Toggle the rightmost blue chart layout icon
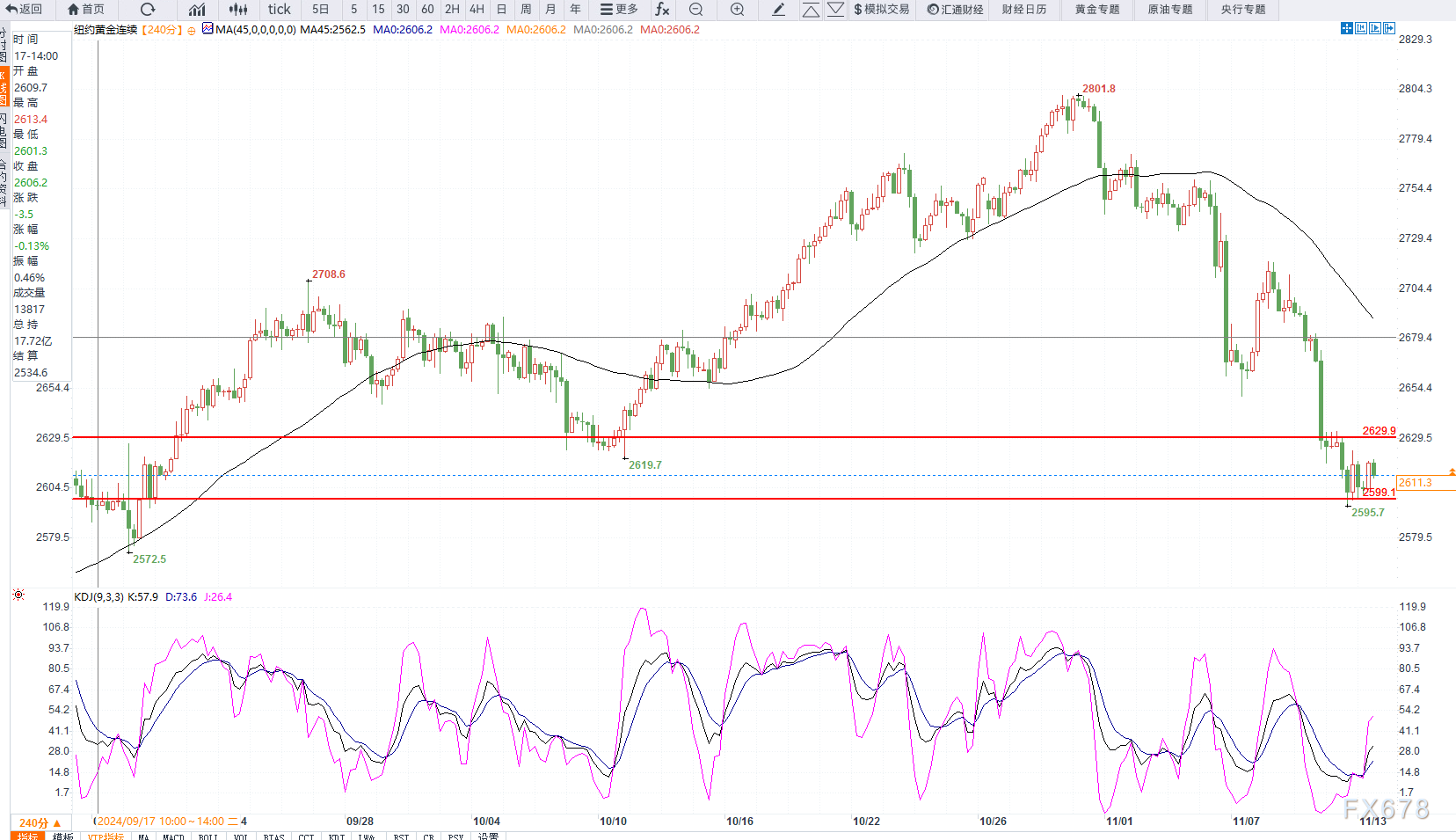The image size is (1456, 840). (x=1389, y=29)
